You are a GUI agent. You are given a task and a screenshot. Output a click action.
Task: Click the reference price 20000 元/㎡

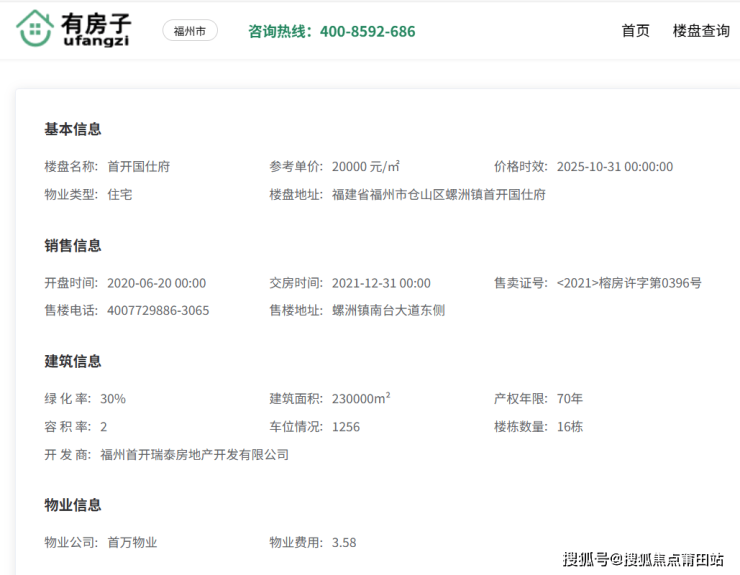[366, 167]
